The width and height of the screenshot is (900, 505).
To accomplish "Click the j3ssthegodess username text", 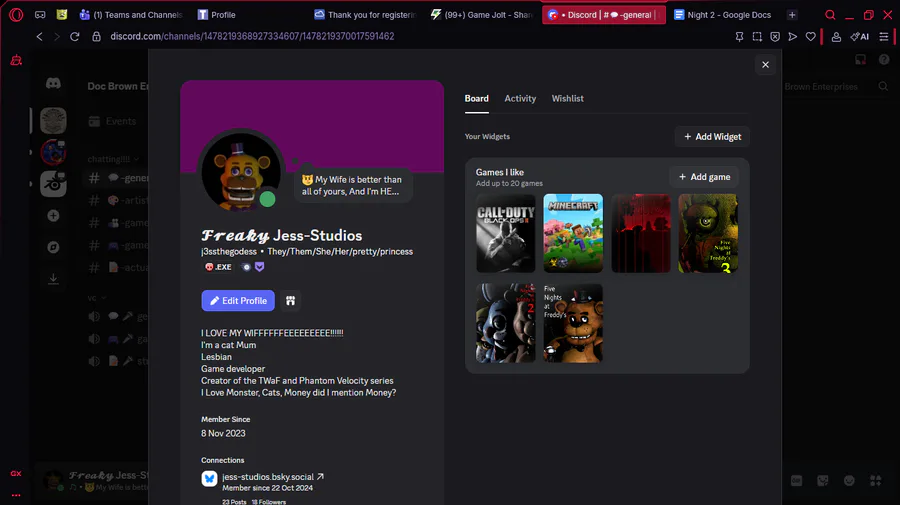I will tap(228, 251).
